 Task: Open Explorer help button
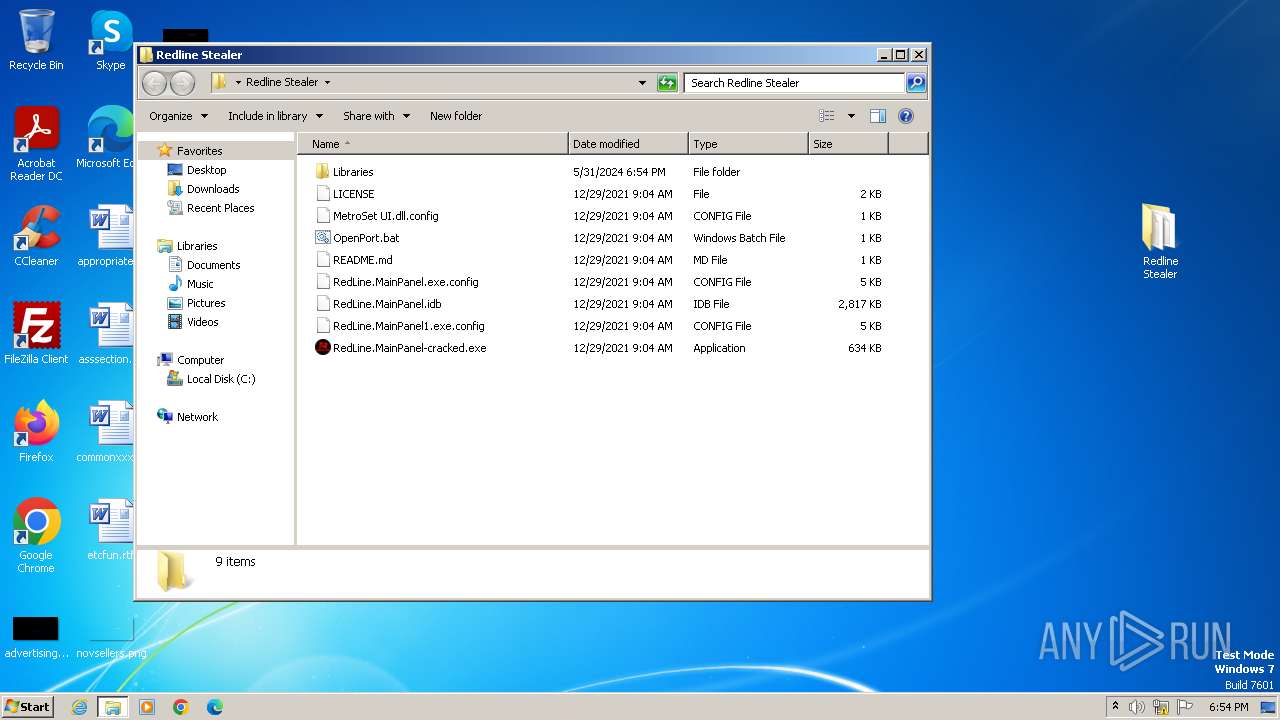906,116
